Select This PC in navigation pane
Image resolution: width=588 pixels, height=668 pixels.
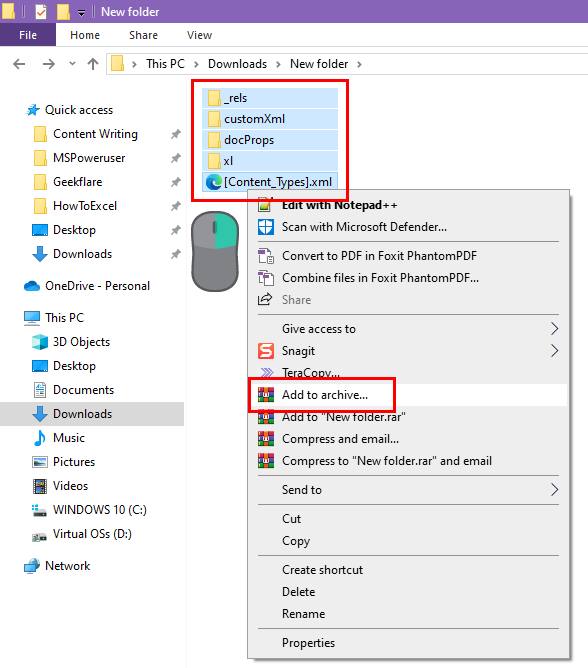[64, 318]
